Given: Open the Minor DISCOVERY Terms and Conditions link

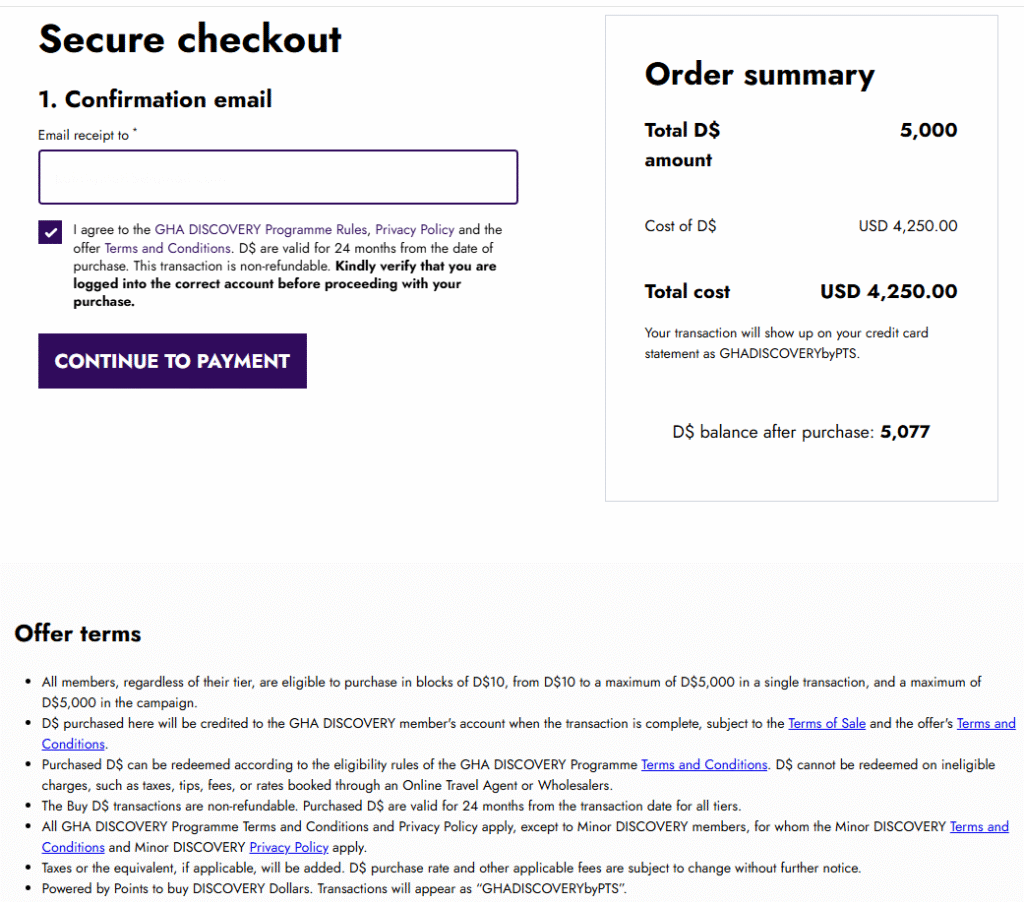Looking at the screenshot, I should click(x=978, y=827).
